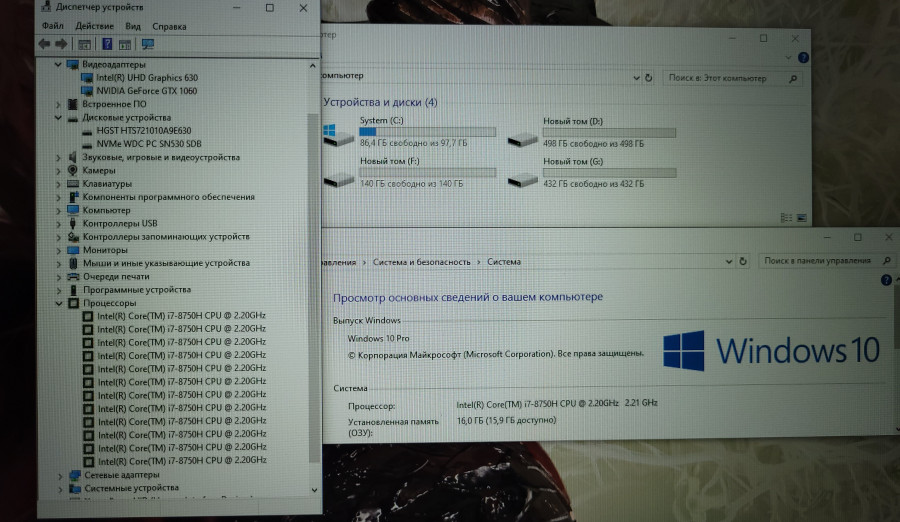Click the Explorer address bar refresh icon
The width and height of the screenshot is (900, 522).
click(649, 78)
